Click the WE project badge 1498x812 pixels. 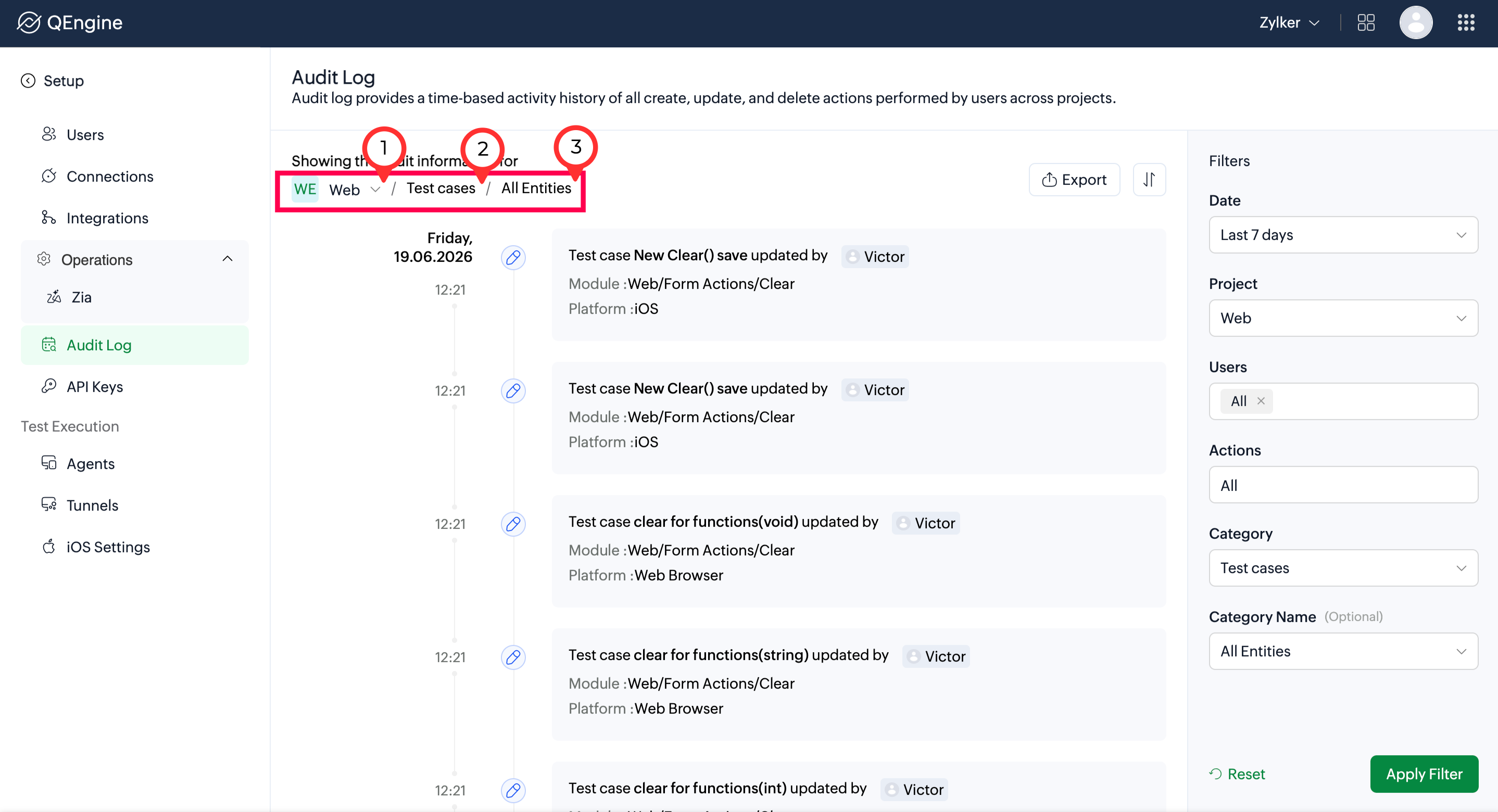(x=305, y=189)
